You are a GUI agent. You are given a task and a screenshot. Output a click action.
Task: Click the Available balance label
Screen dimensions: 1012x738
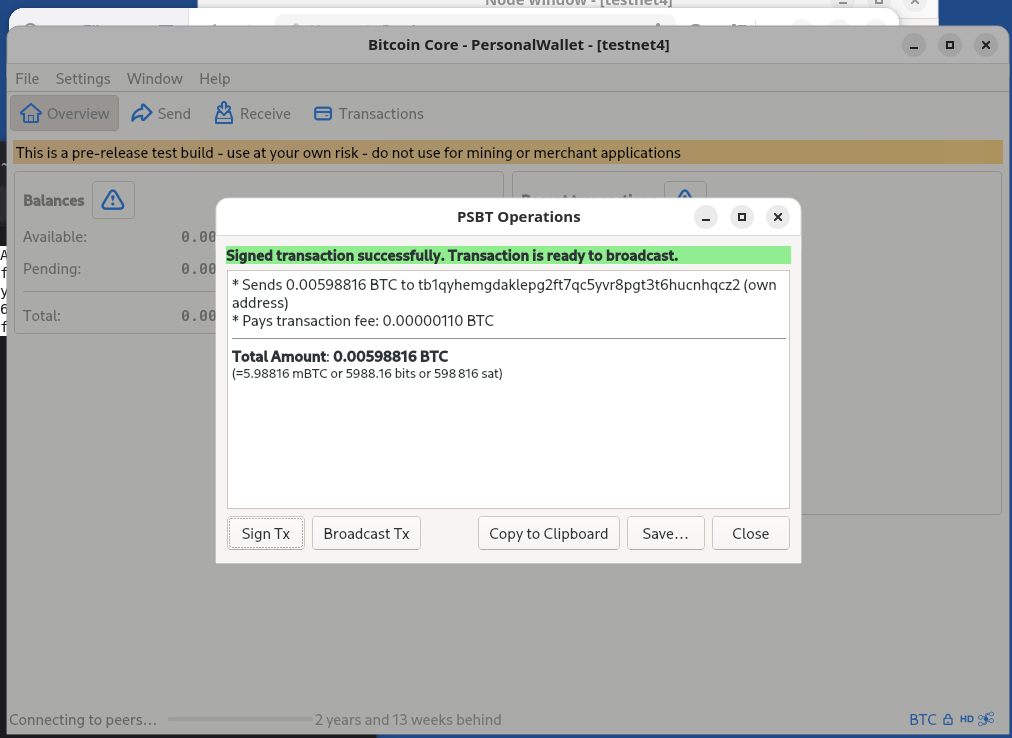click(x=55, y=237)
